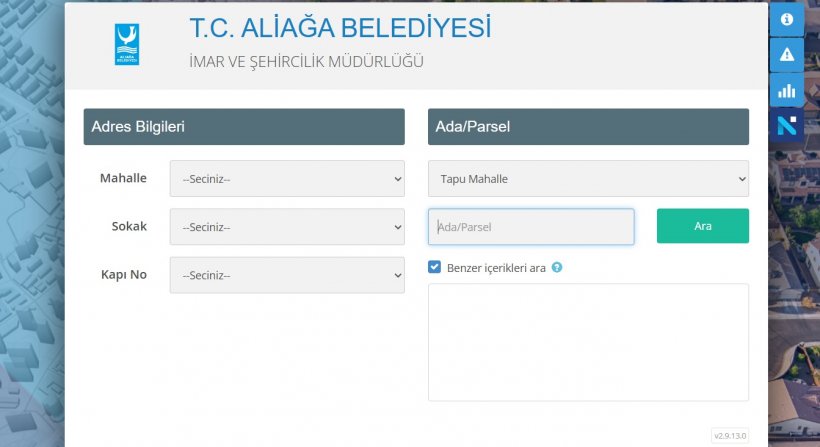Click the Aliağa Belediyesi logo

(x=127, y=45)
